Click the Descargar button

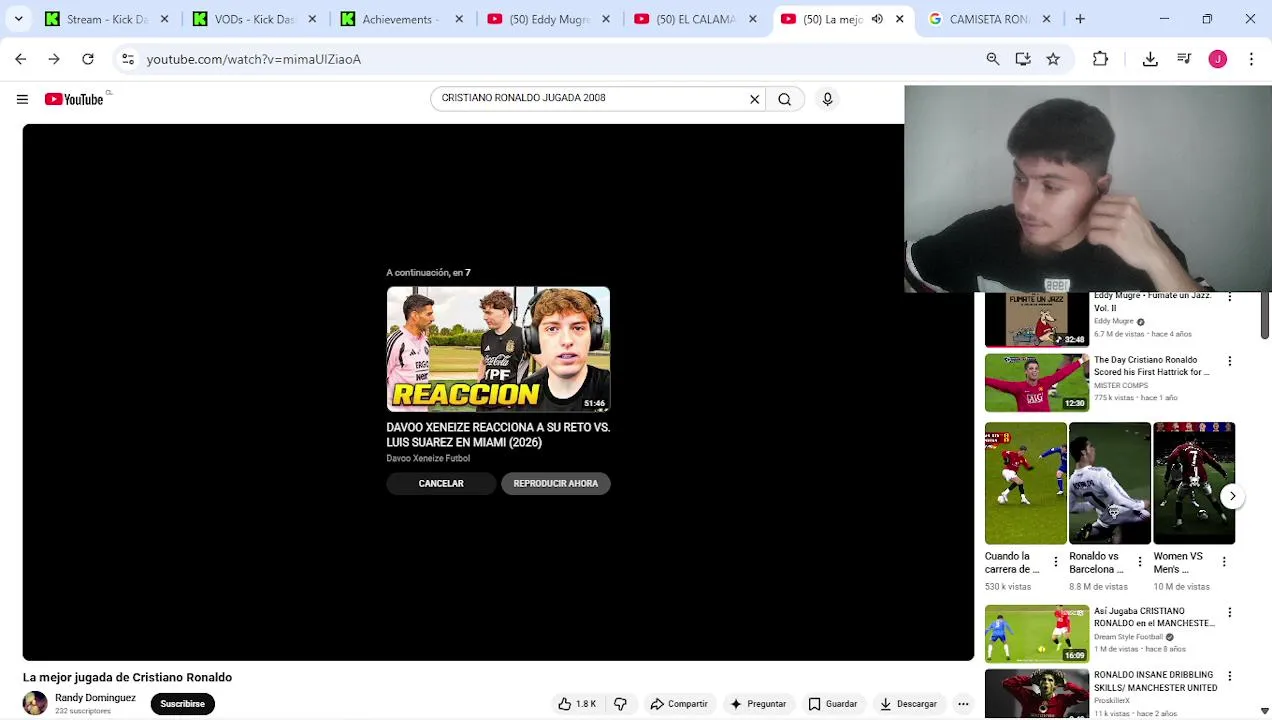(909, 704)
